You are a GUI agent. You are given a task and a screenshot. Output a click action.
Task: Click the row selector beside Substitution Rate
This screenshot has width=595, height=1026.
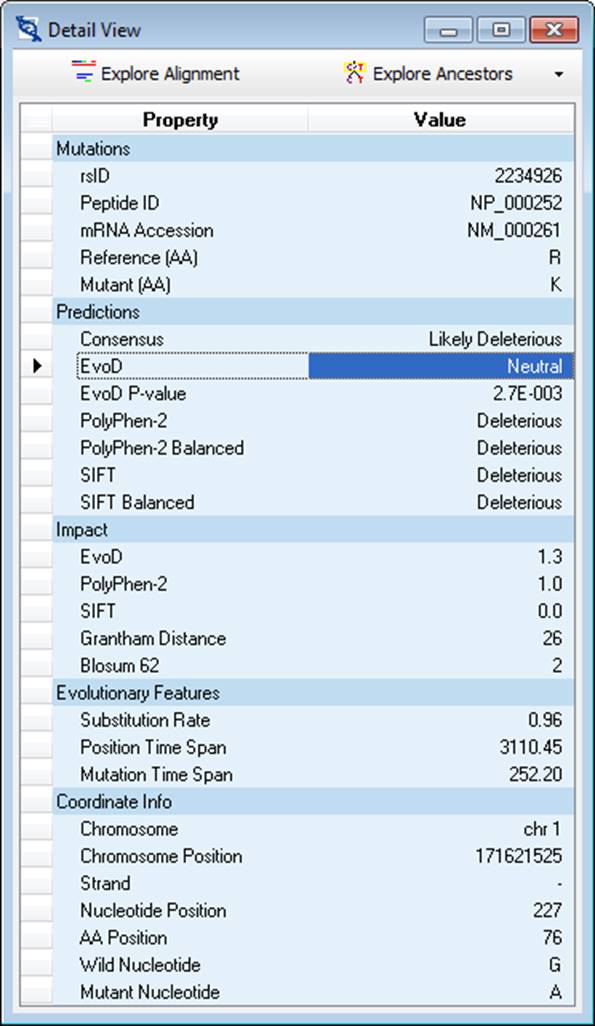[x=37, y=720]
